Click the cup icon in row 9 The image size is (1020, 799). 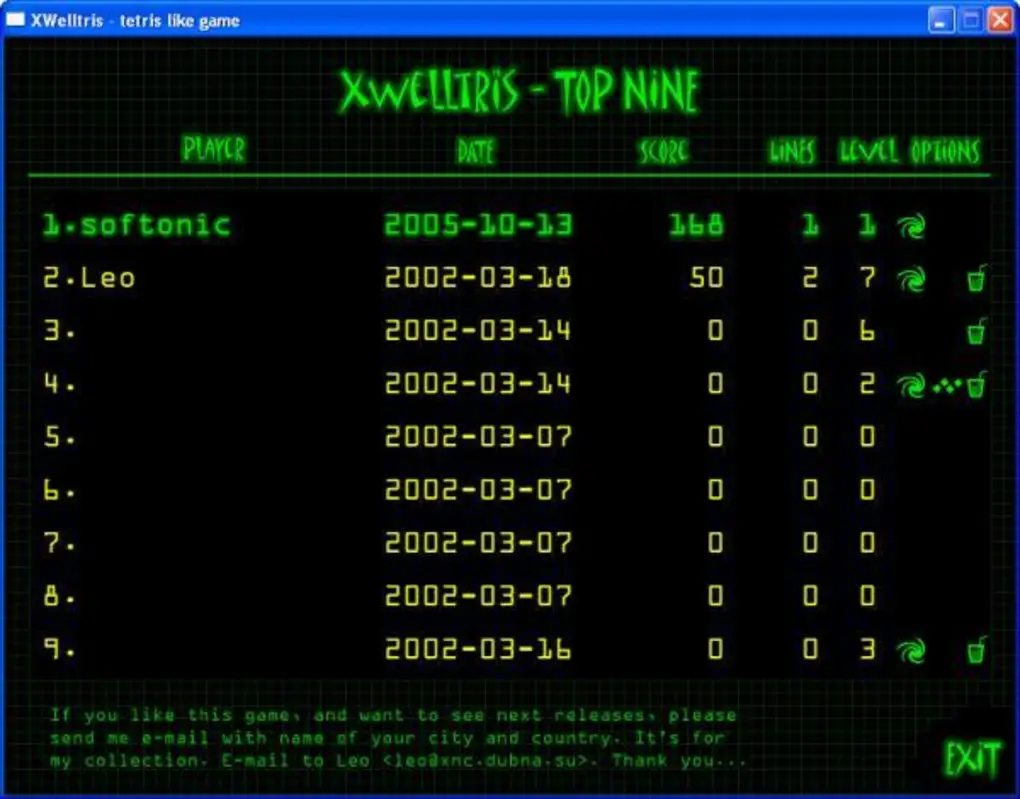tap(976, 651)
